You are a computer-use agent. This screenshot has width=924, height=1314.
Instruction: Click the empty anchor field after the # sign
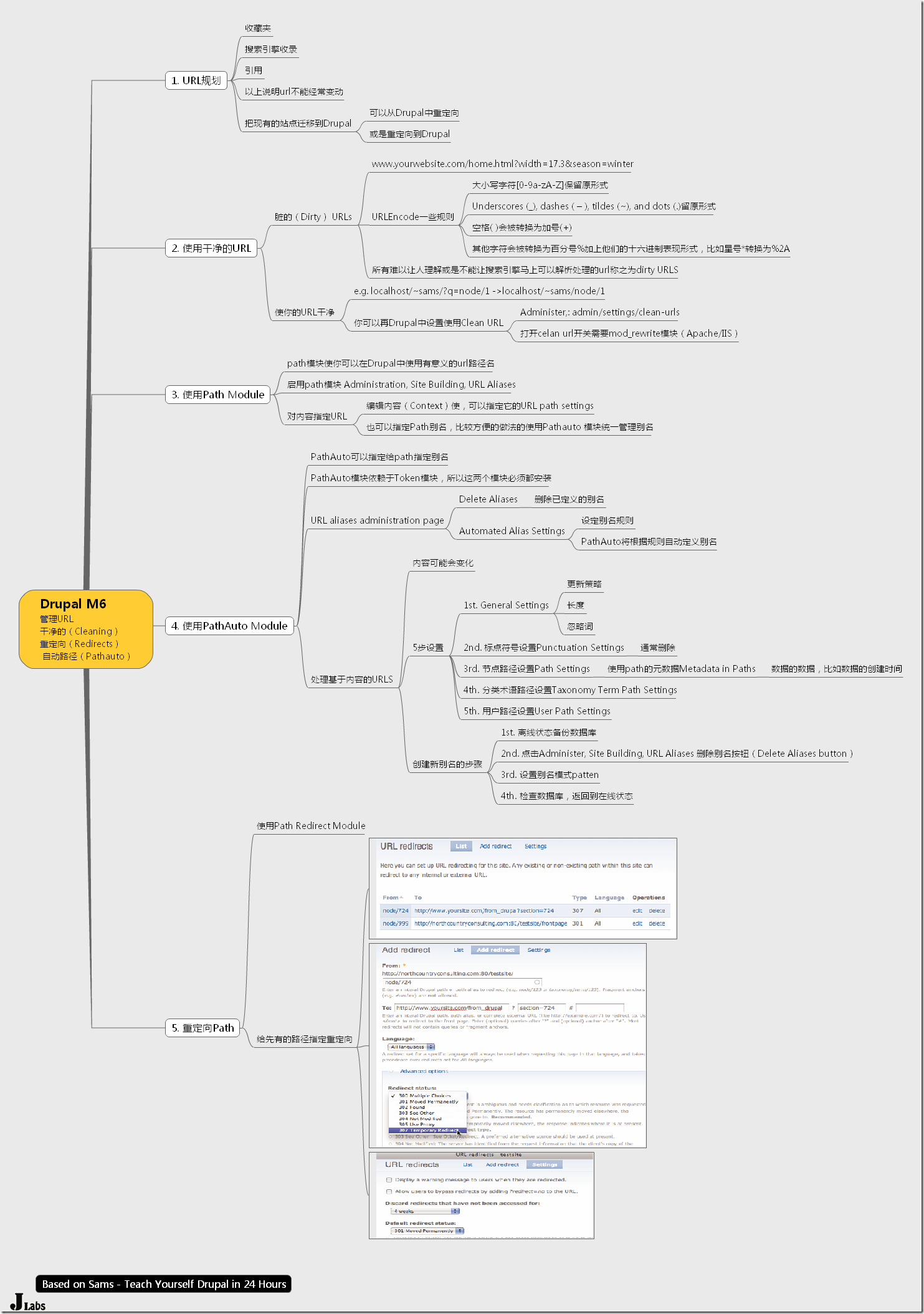(599, 1008)
